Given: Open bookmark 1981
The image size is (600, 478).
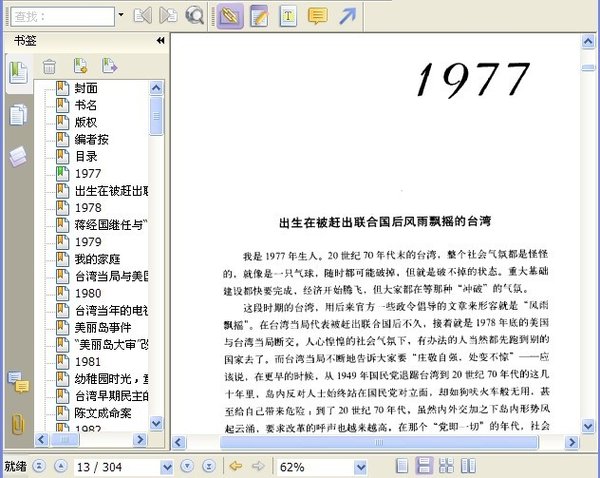Looking at the screenshot, I should 88,362.
